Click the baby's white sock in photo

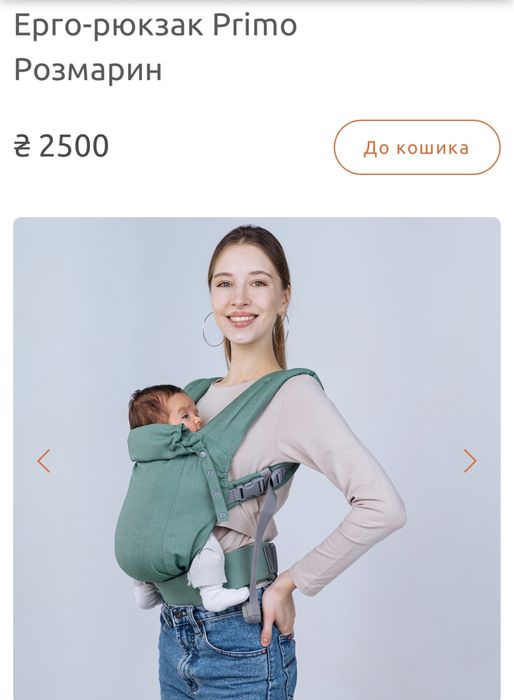225,597
